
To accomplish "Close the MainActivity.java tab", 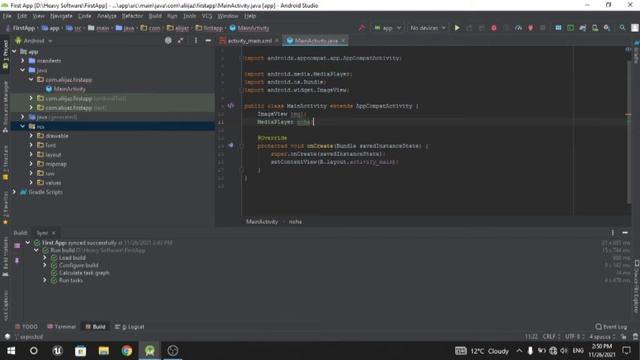I will (x=343, y=40).
